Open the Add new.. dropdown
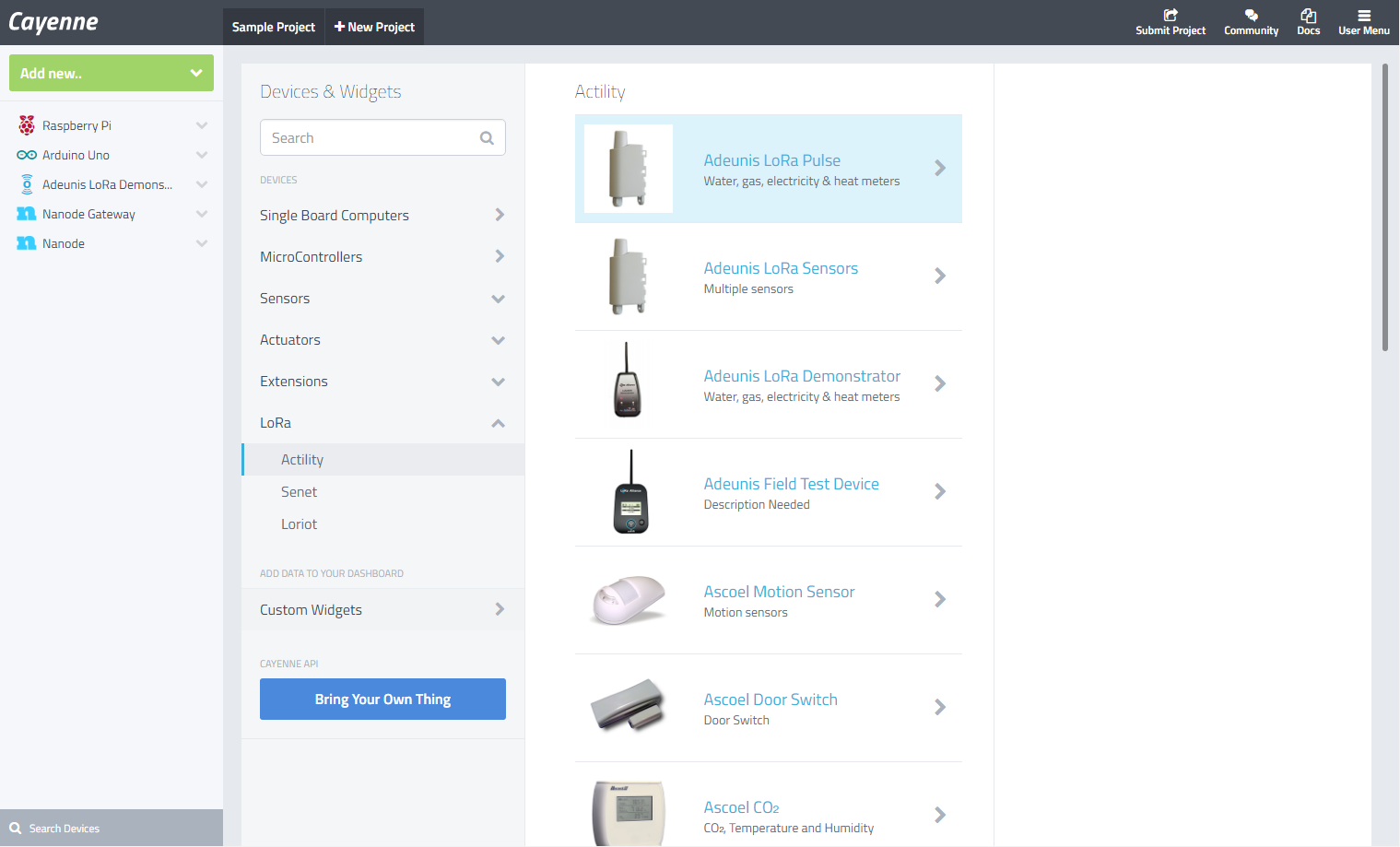 point(112,73)
